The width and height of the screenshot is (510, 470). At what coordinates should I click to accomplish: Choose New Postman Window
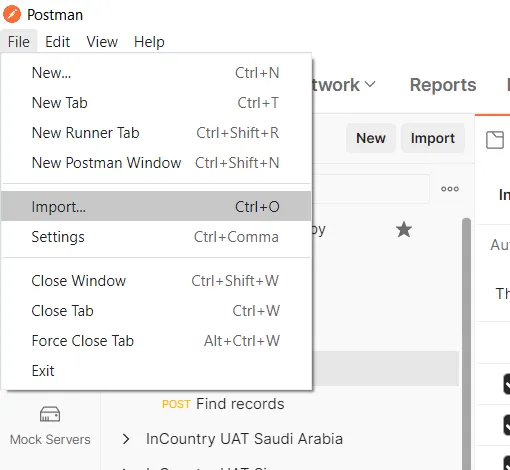pyautogui.click(x=156, y=163)
